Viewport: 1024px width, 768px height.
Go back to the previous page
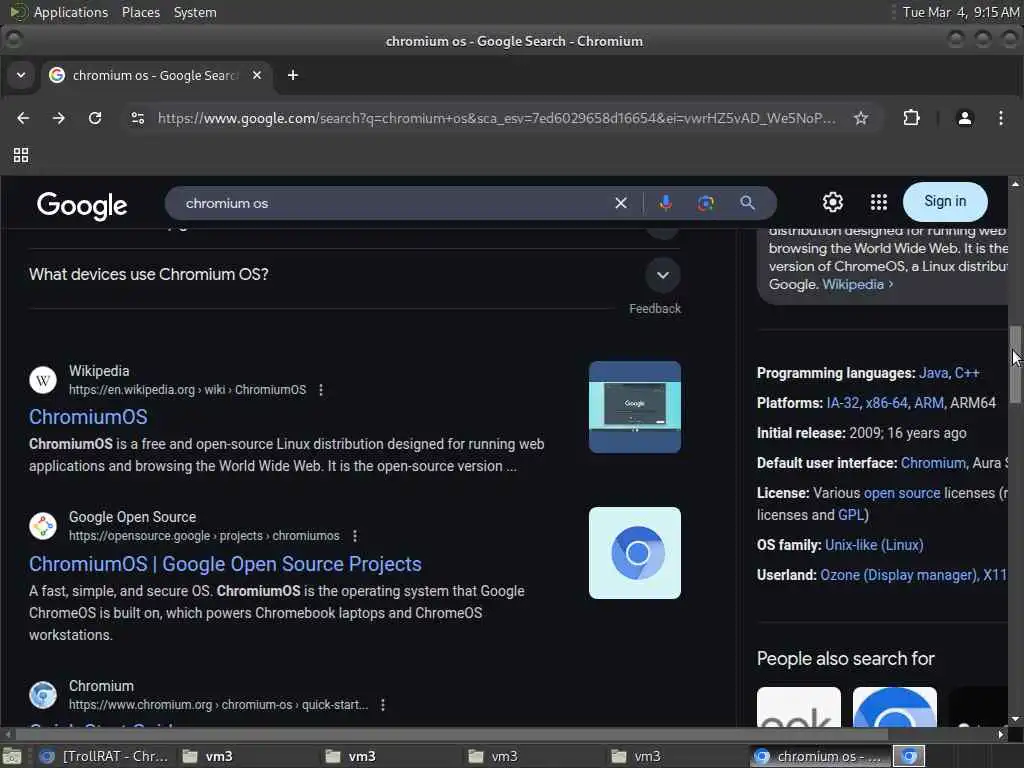pos(23,118)
